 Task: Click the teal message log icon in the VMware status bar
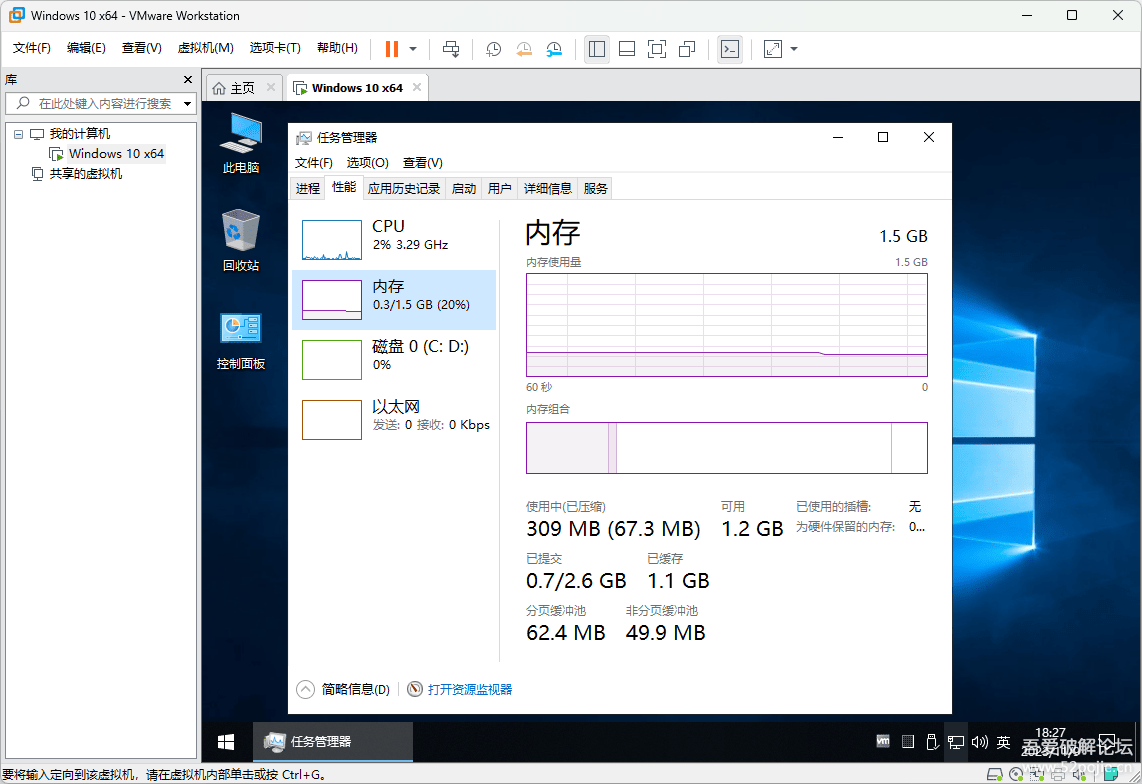[x=1110, y=774]
